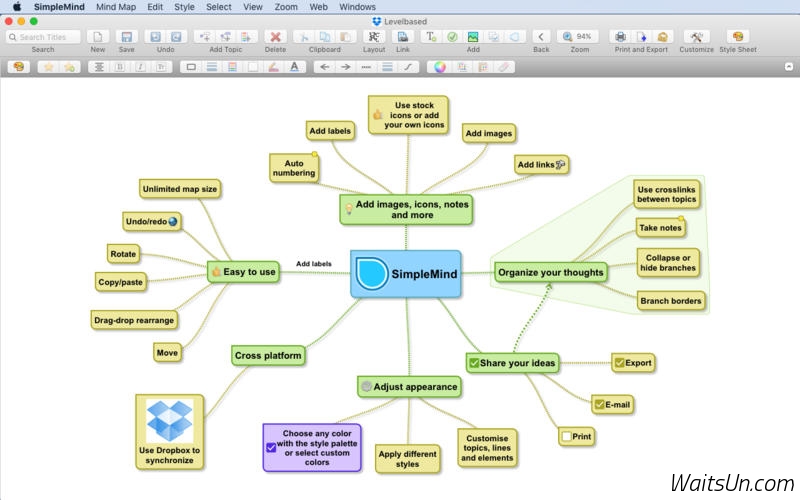Image resolution: width=800 pixels, height=500 pixels.
Task: Open the View menu
Action: pyautogui.click(x=253, y=7)
